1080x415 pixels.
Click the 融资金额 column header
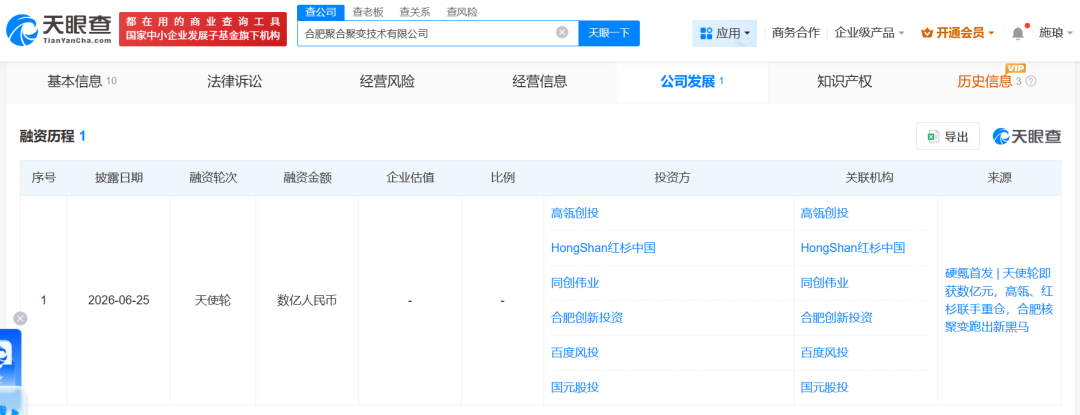307,178
